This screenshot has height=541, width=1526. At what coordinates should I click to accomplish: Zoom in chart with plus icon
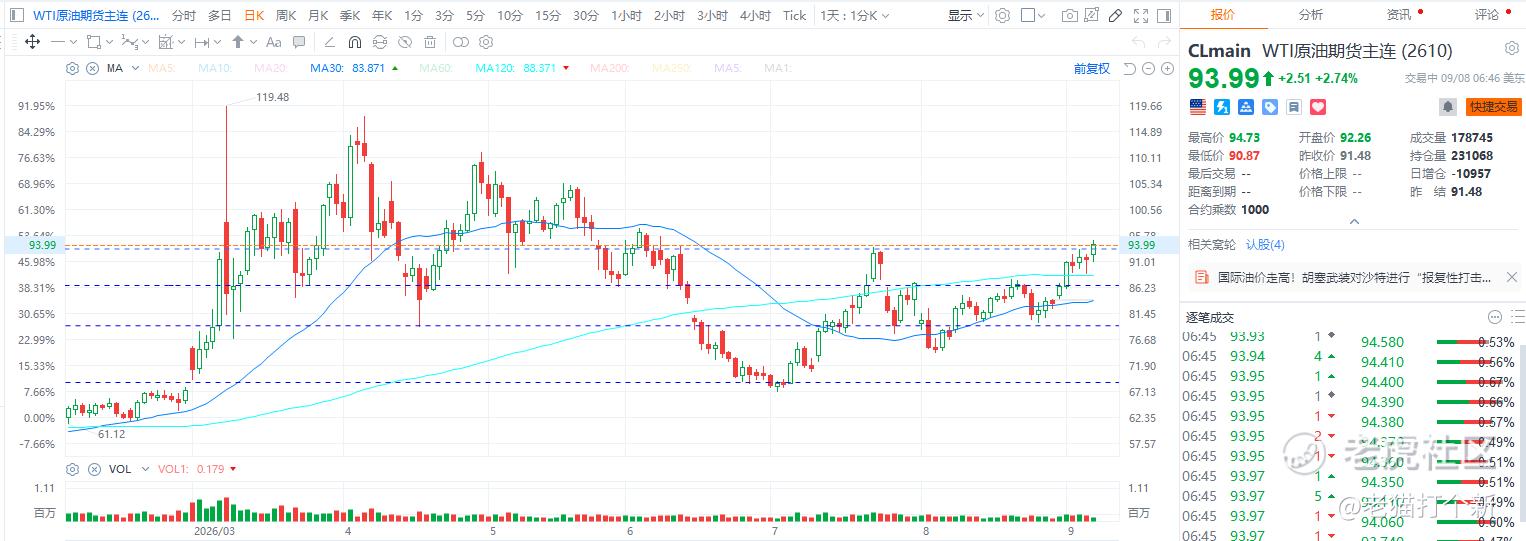click(1167, 68)
